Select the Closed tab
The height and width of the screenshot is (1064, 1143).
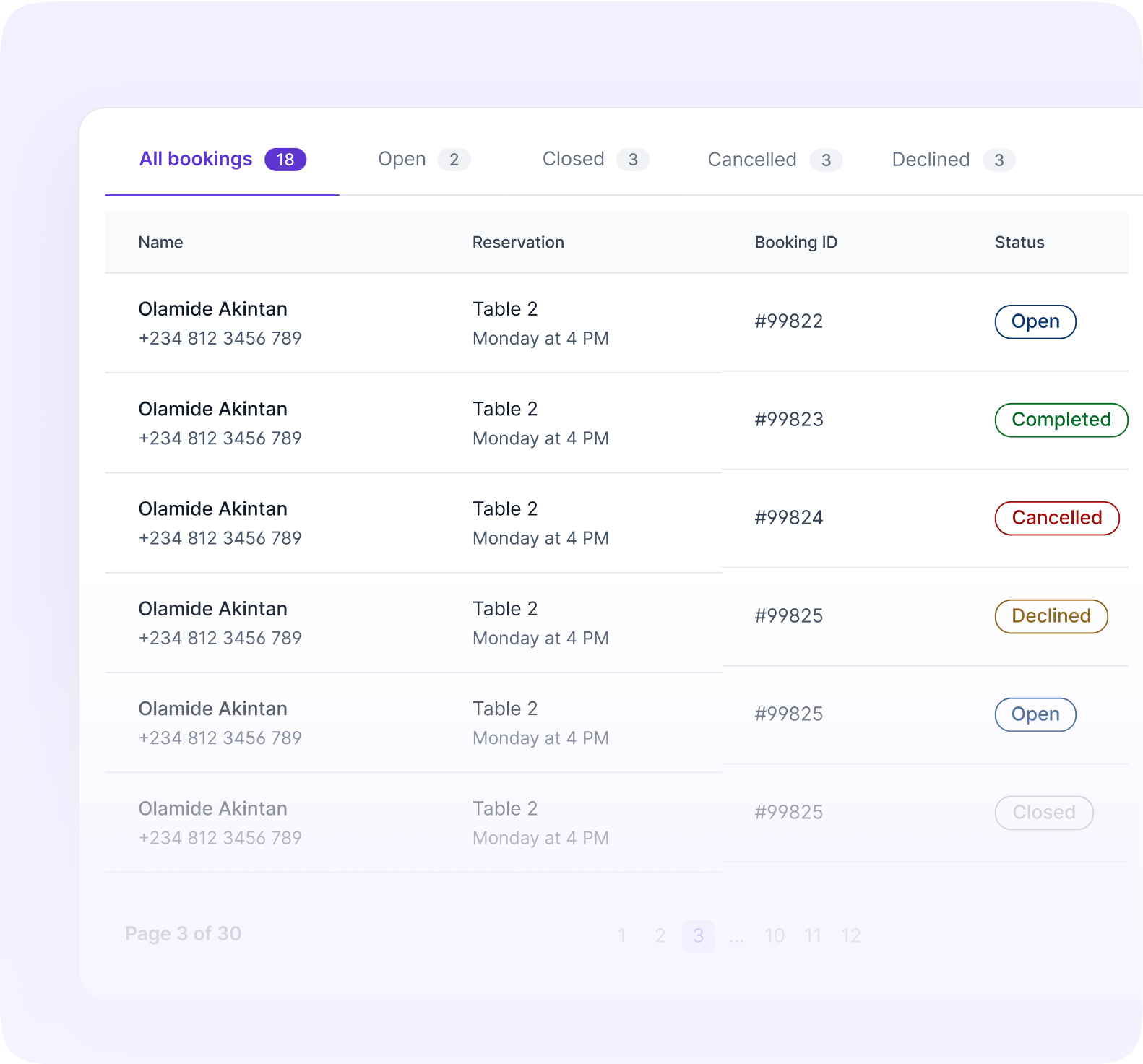595,160
